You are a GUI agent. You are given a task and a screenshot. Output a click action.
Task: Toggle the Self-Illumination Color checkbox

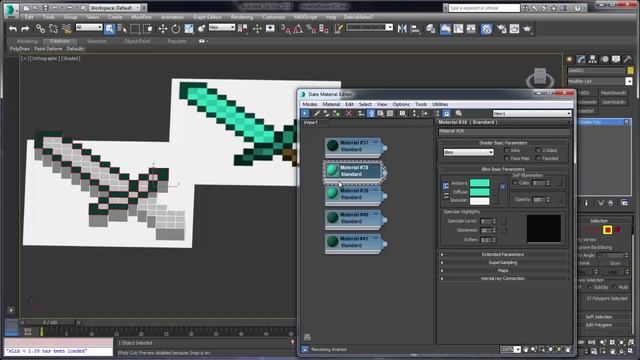click(x=515, y=183)
